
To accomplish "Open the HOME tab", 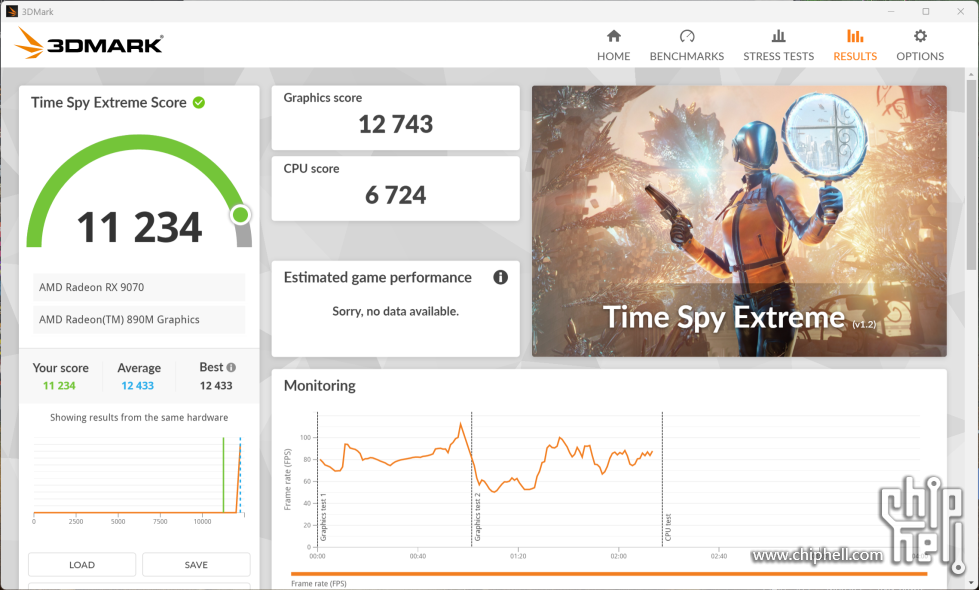I will click(x=613, y=46).
